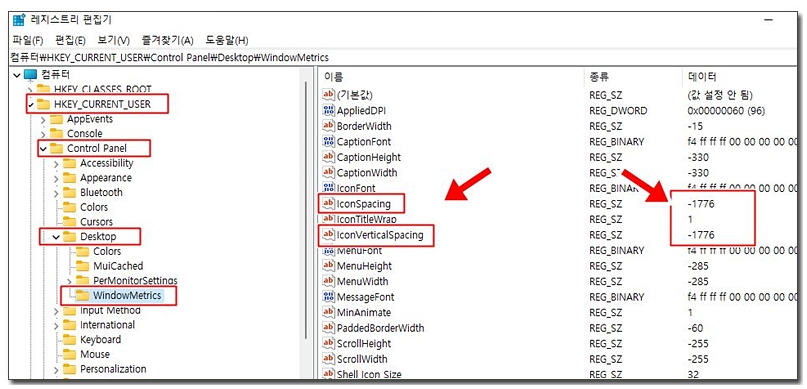Expand the Accessibility key
This screenshot has height=389, width=807.
[x=57, y=164]
